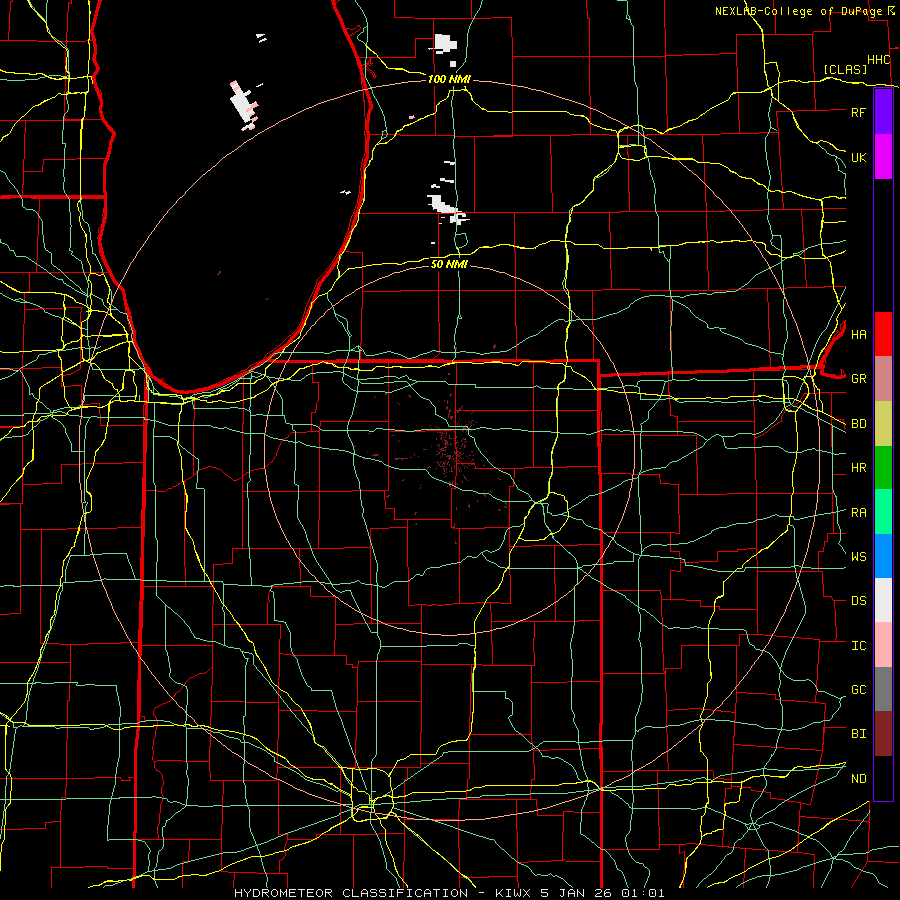The image size is (900, 900).
Task: Click the KIWX radar site identifier
Action: [513, 893]
